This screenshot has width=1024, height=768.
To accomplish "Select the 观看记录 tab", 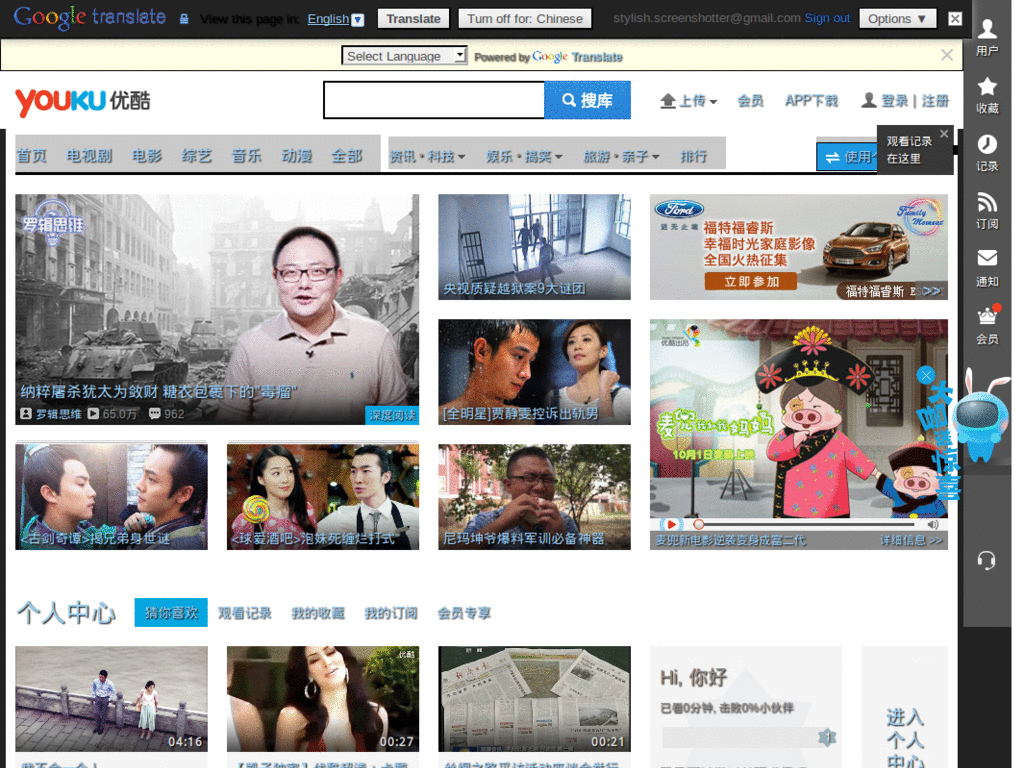I will 244,613.
